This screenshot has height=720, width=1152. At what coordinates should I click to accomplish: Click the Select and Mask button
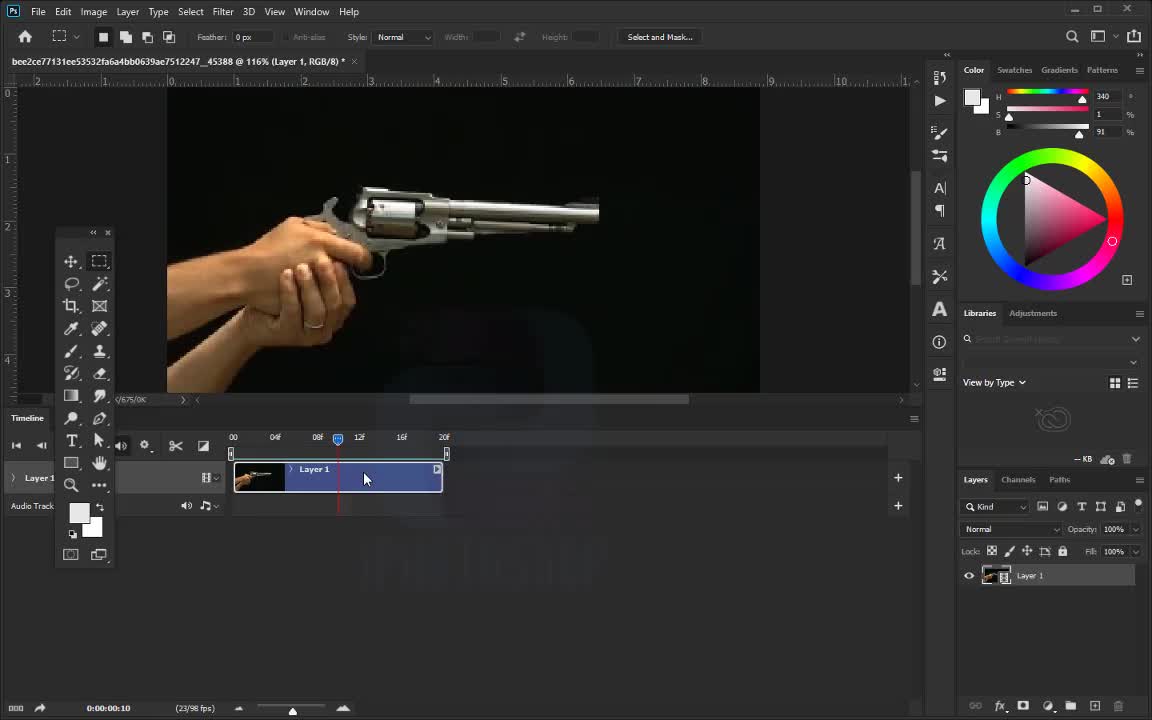[x=659, y=37]
